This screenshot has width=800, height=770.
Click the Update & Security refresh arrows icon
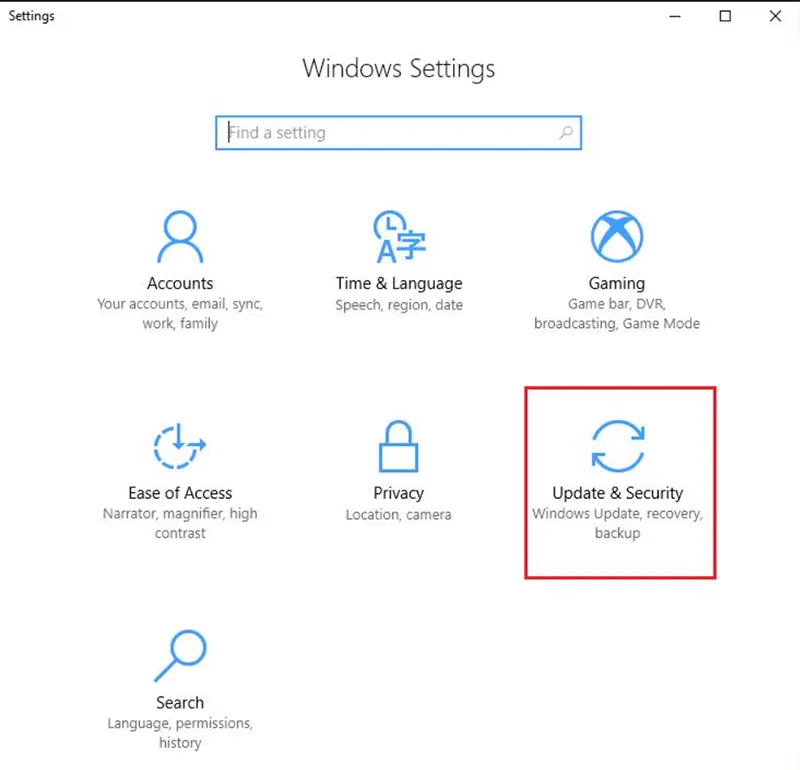pyautogui.click(x=617, y=446)
